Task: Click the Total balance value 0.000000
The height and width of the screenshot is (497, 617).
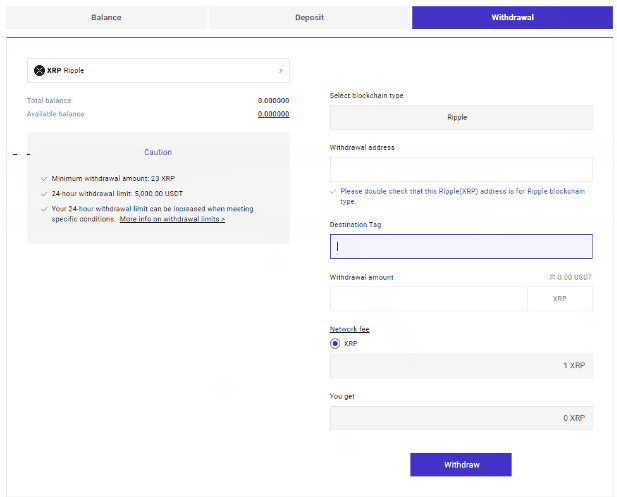Action: coord(273,101)
